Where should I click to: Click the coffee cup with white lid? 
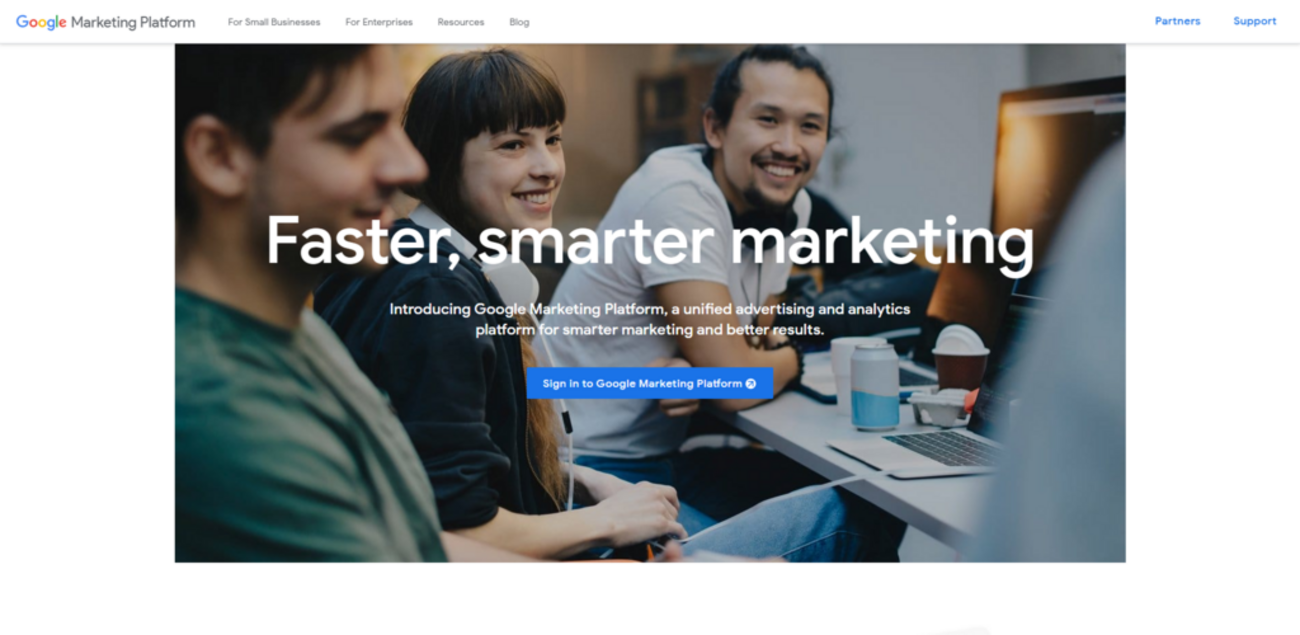(x=961, y=358)
